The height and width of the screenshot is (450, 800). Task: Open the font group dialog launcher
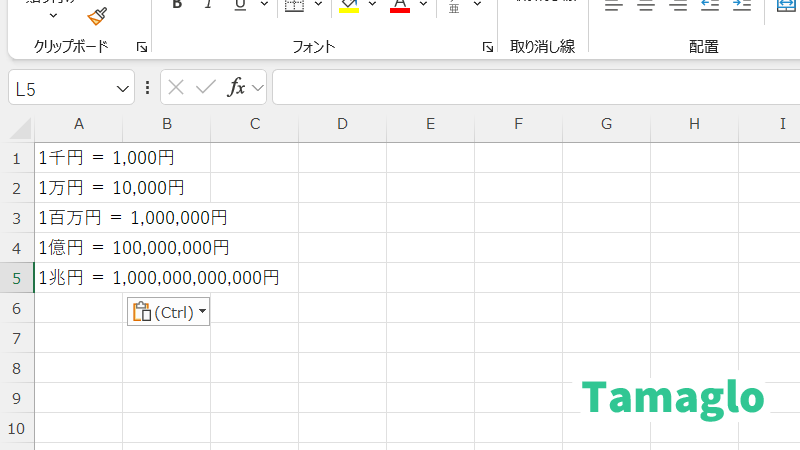(487, 47)
